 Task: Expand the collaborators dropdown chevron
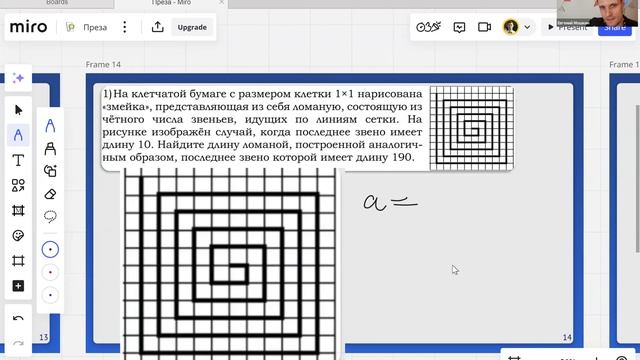click(527, 27)
